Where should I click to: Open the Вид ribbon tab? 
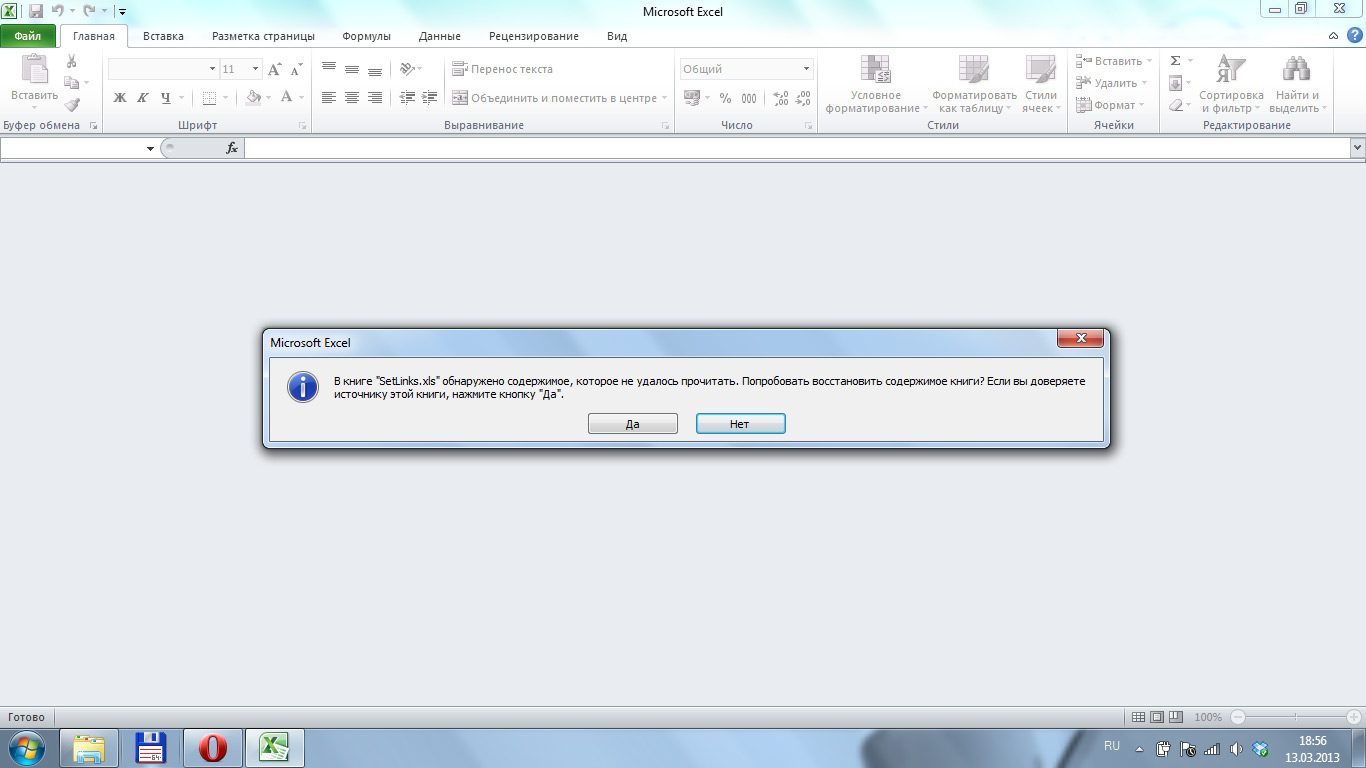point(617,36)
